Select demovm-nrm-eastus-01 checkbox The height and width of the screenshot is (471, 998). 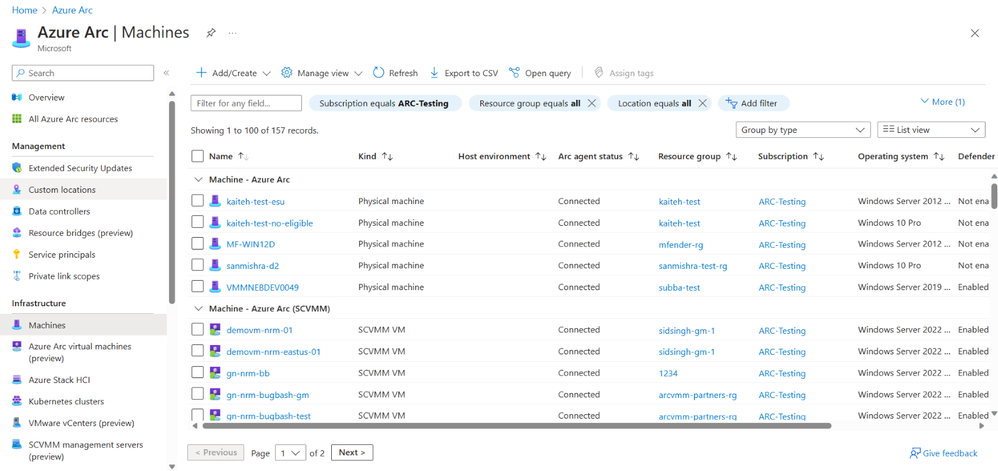[198, 351]
